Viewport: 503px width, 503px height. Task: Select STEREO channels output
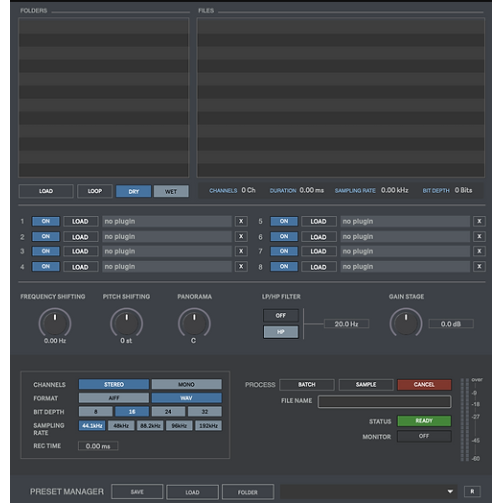click(114, 384)
